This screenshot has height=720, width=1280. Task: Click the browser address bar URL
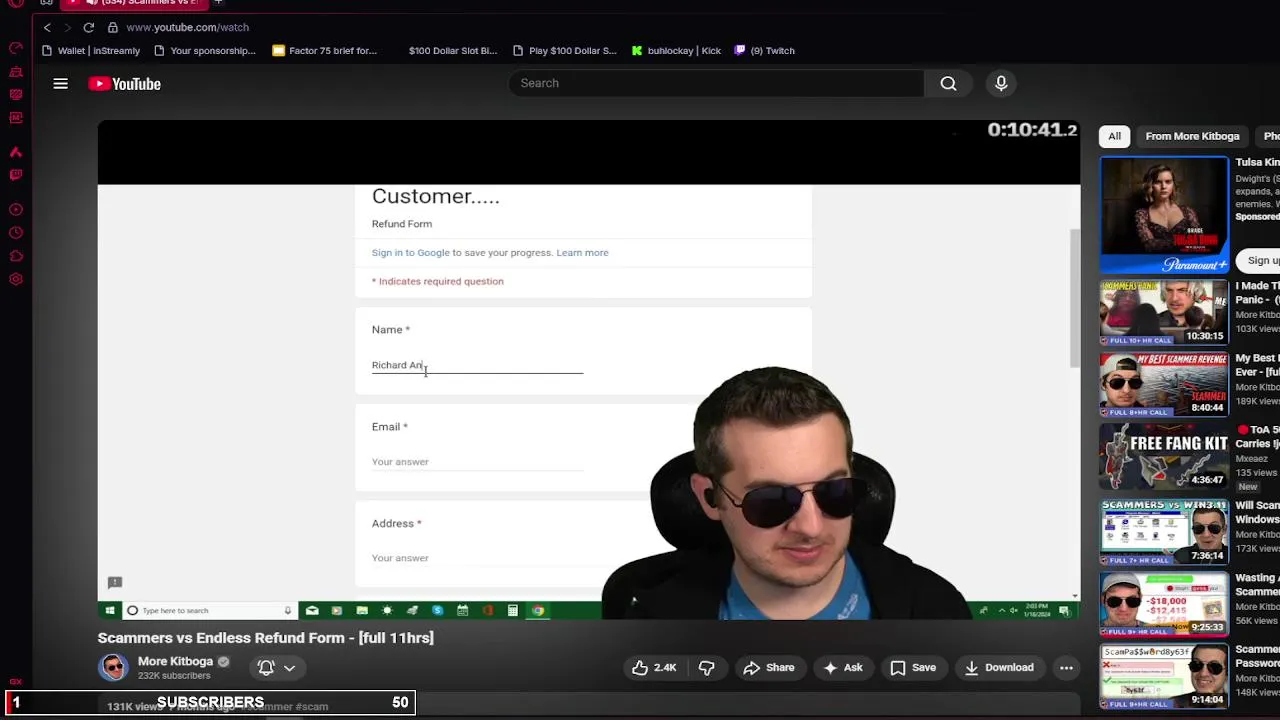coord(188,27)
